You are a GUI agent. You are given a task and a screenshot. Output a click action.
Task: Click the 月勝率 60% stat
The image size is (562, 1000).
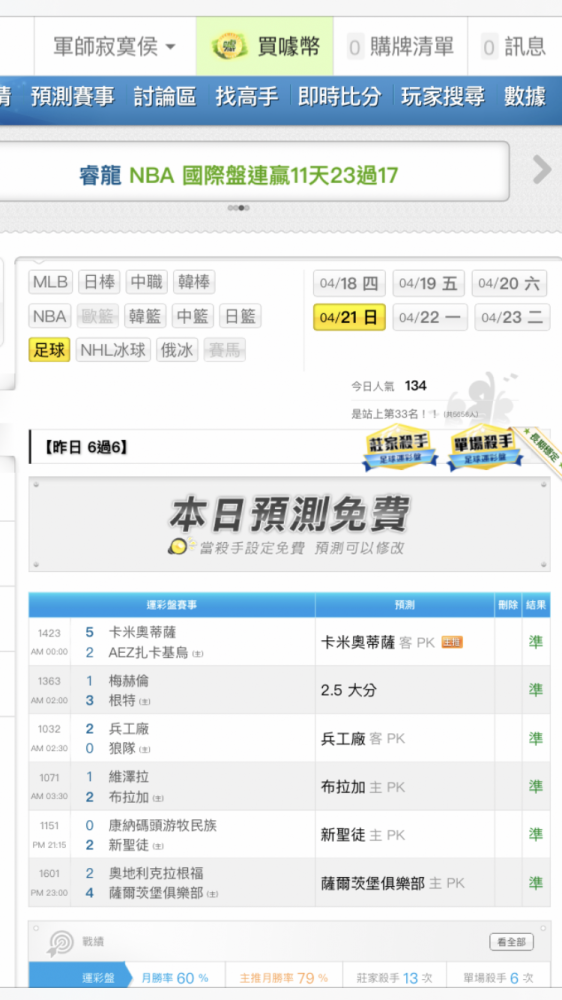(175, 978)
